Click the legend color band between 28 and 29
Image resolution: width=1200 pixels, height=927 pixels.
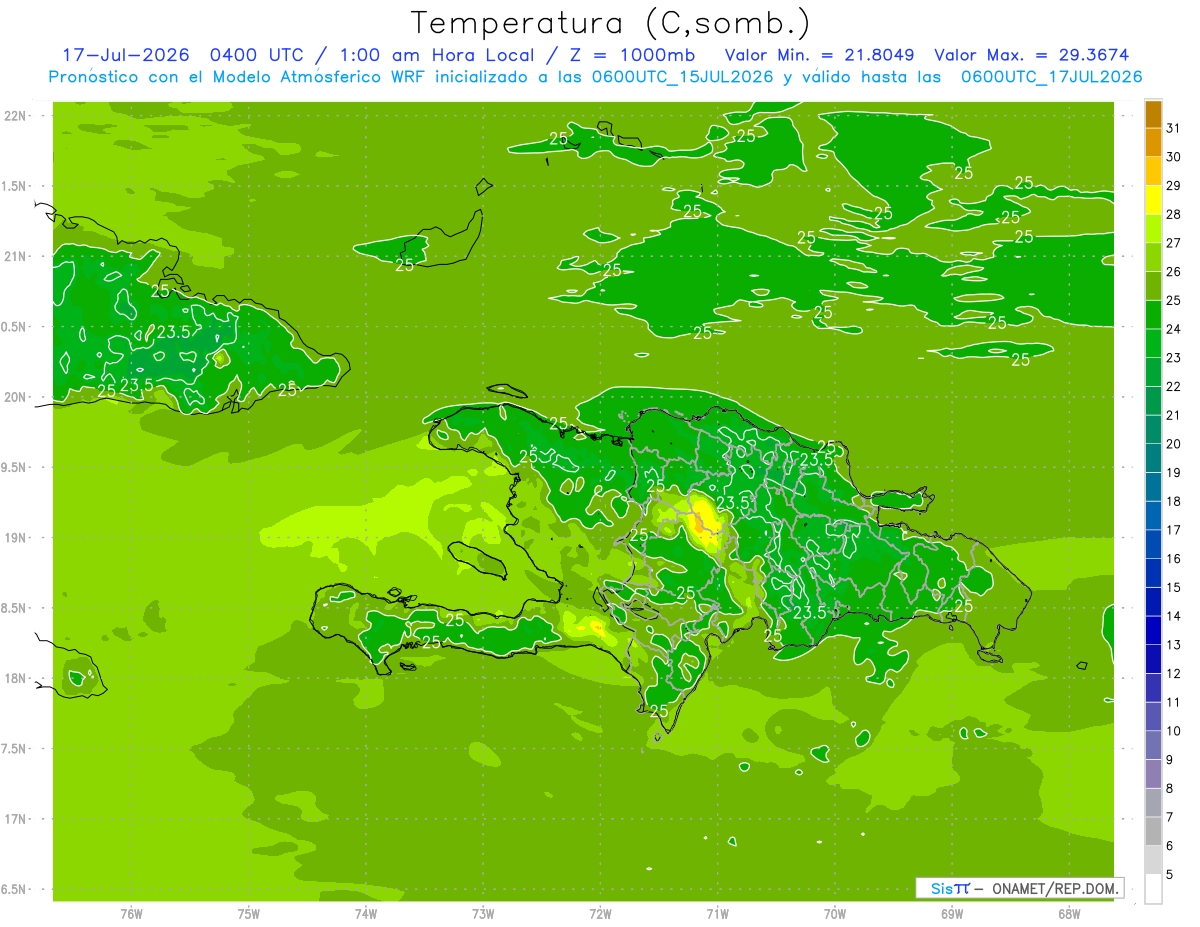(x=1153, y=200)
